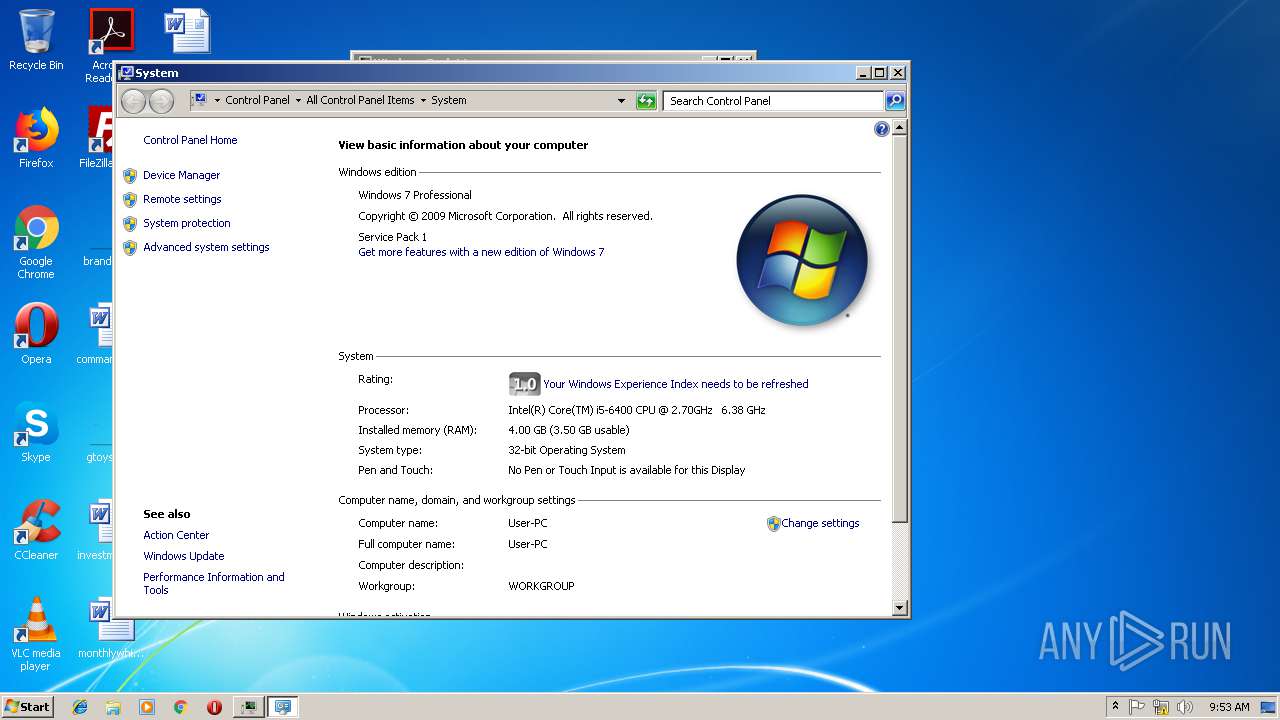This screenshot has height=720, width=1280.
Task: Click the Action Center flag tray icon
Action: pyautogui.click(x=1137, y=707)
